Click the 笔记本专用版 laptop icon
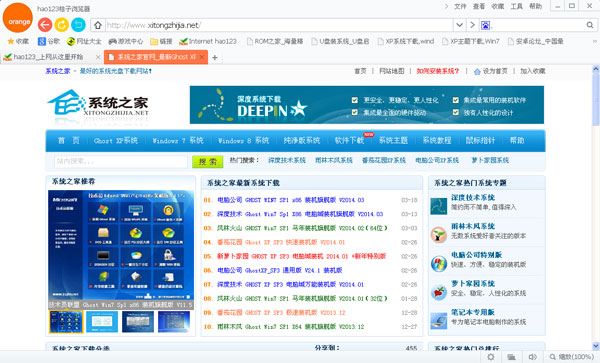 pyautogui.click(x=438, y=321)
